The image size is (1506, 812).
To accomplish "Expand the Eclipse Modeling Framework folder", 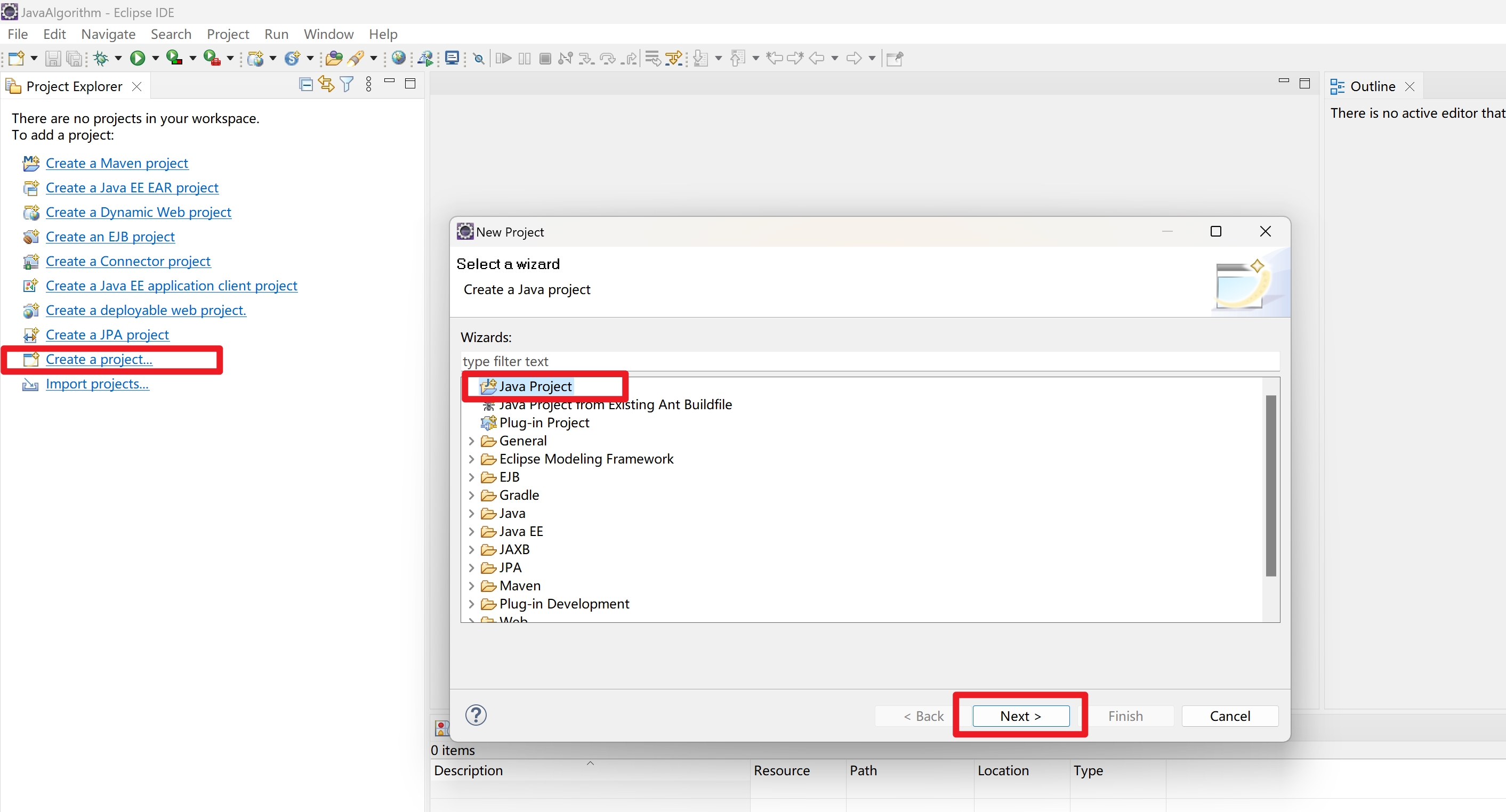I will (471, 459).
